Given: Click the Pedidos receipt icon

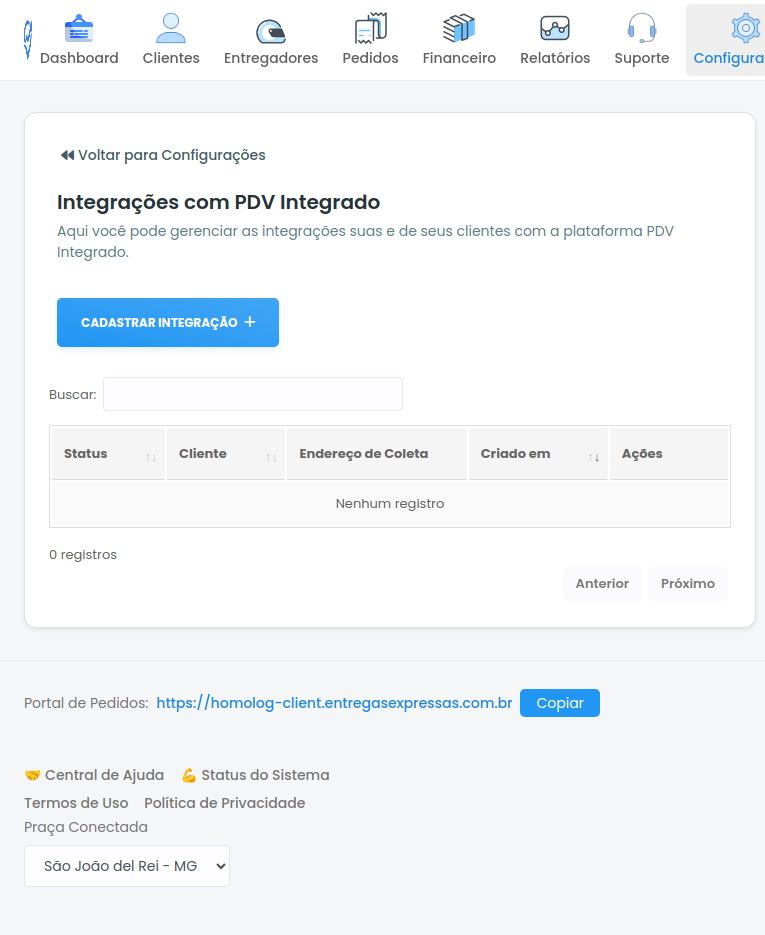Looking at the screenshot, I should point(370,27).
